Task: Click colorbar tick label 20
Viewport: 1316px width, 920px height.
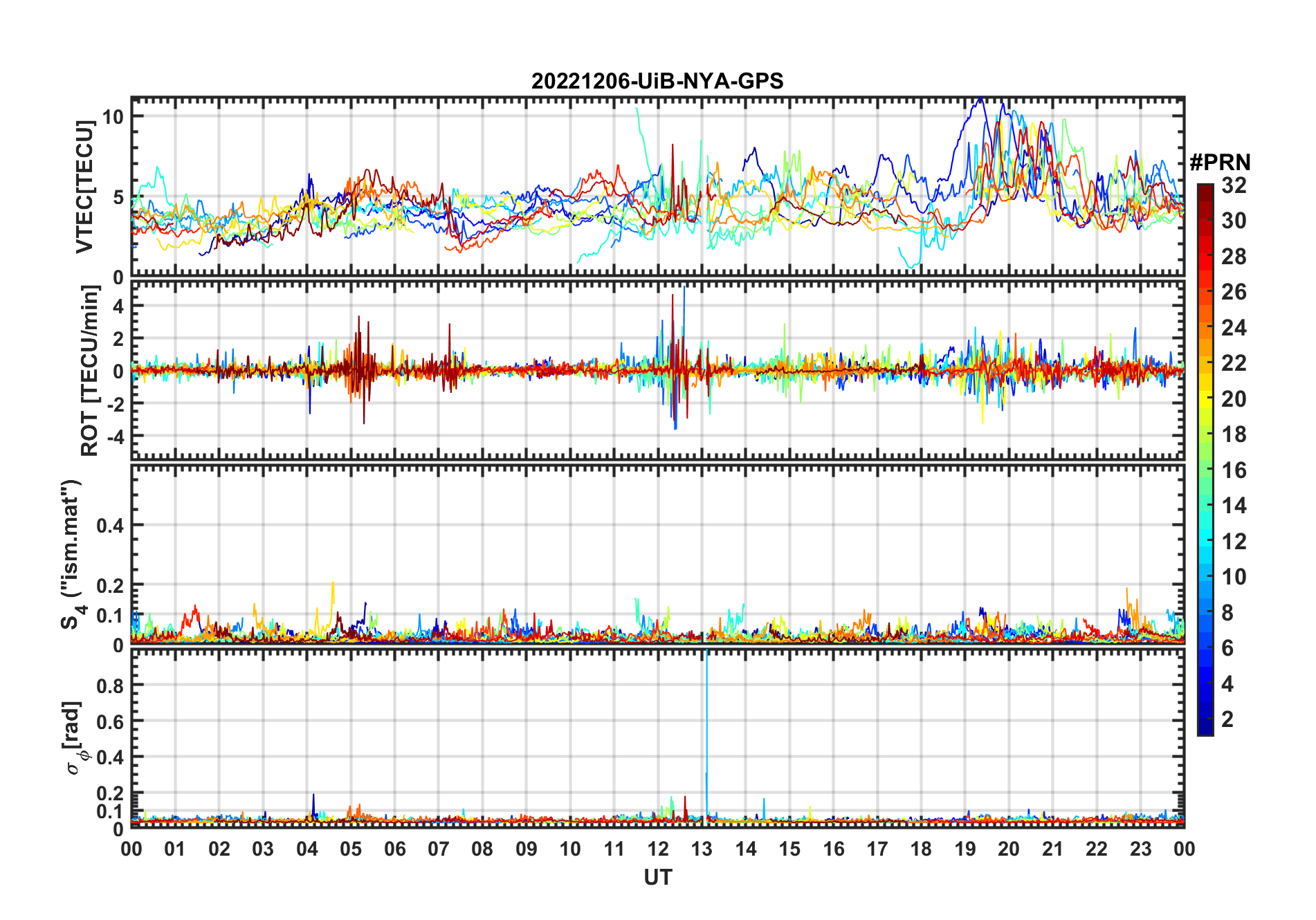Action: [1234, 398]
